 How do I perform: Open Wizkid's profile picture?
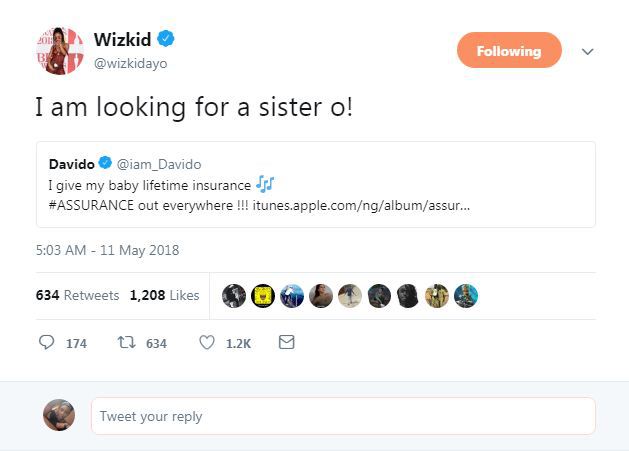point(60,51)
